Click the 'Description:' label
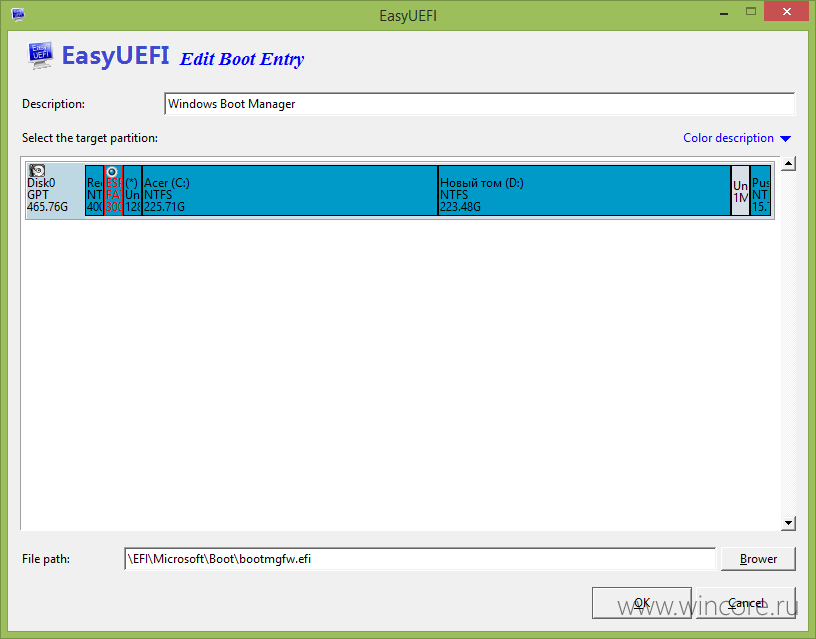Screen dimensions: 816x639 click(x=53, y=104)
